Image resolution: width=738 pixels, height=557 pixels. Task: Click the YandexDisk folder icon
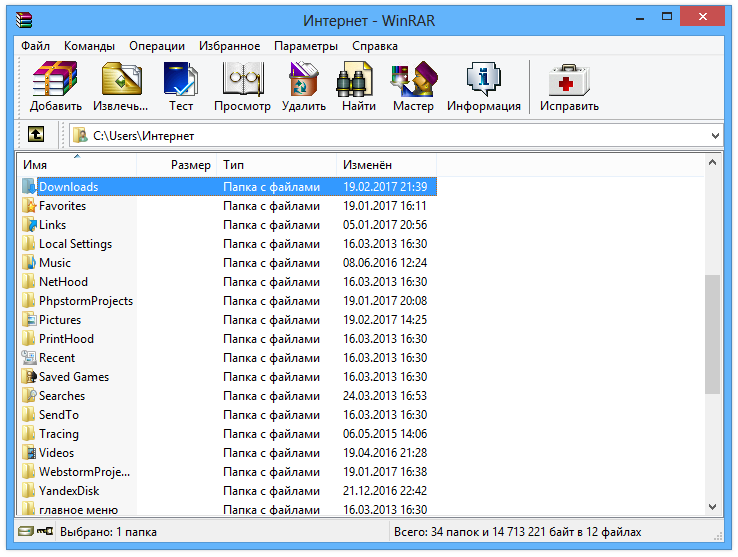(x=29, y=491)
